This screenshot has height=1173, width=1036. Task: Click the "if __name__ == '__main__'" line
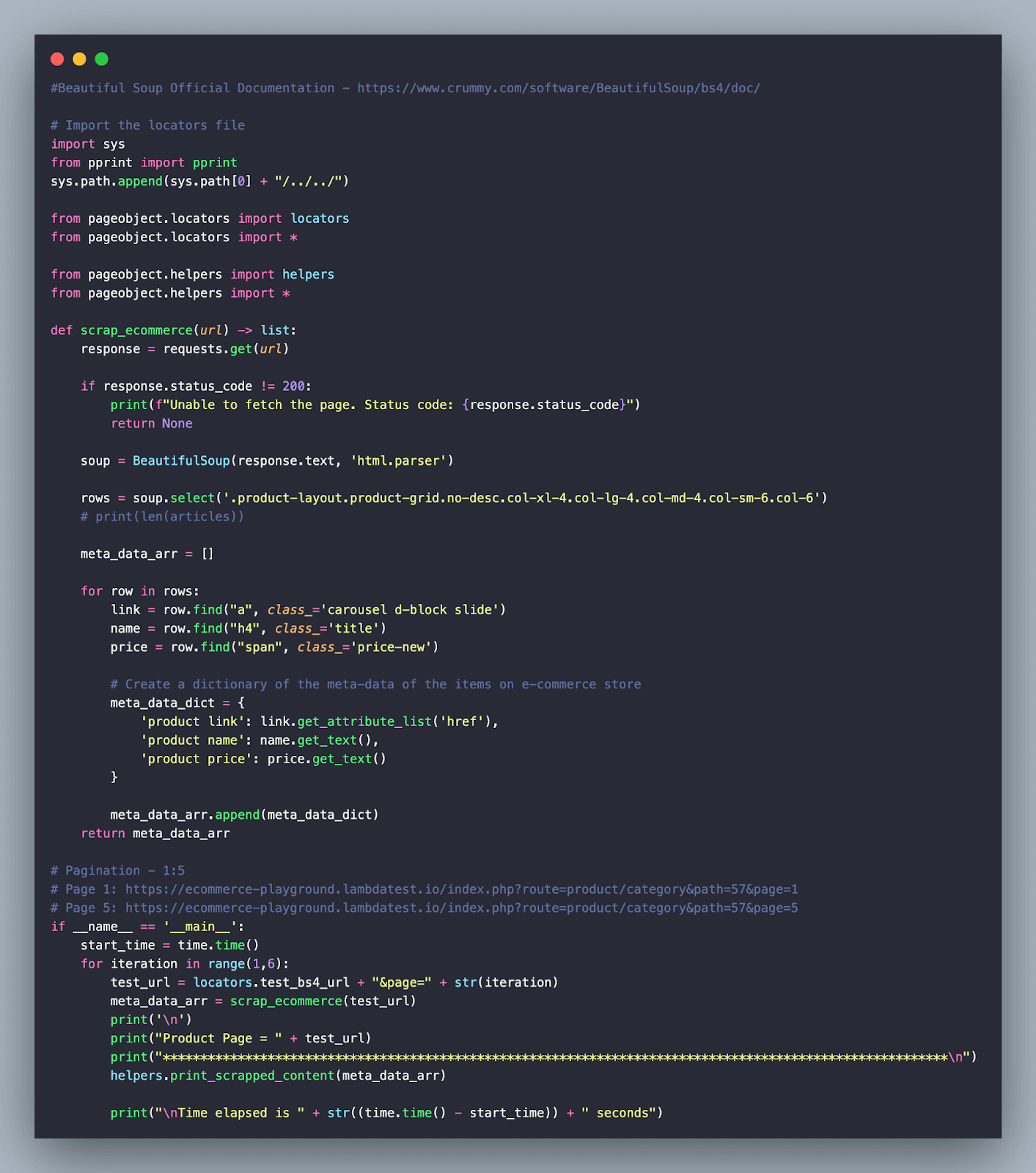148,927
